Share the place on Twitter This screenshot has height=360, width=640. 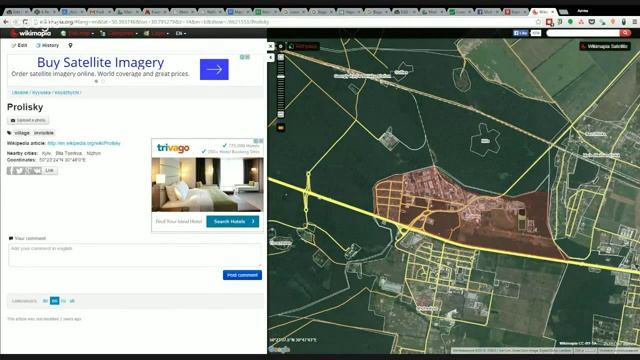point(19,171)
